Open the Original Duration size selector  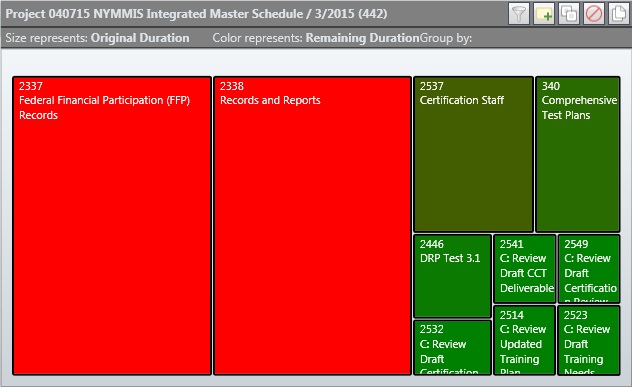tap(140, 38)
